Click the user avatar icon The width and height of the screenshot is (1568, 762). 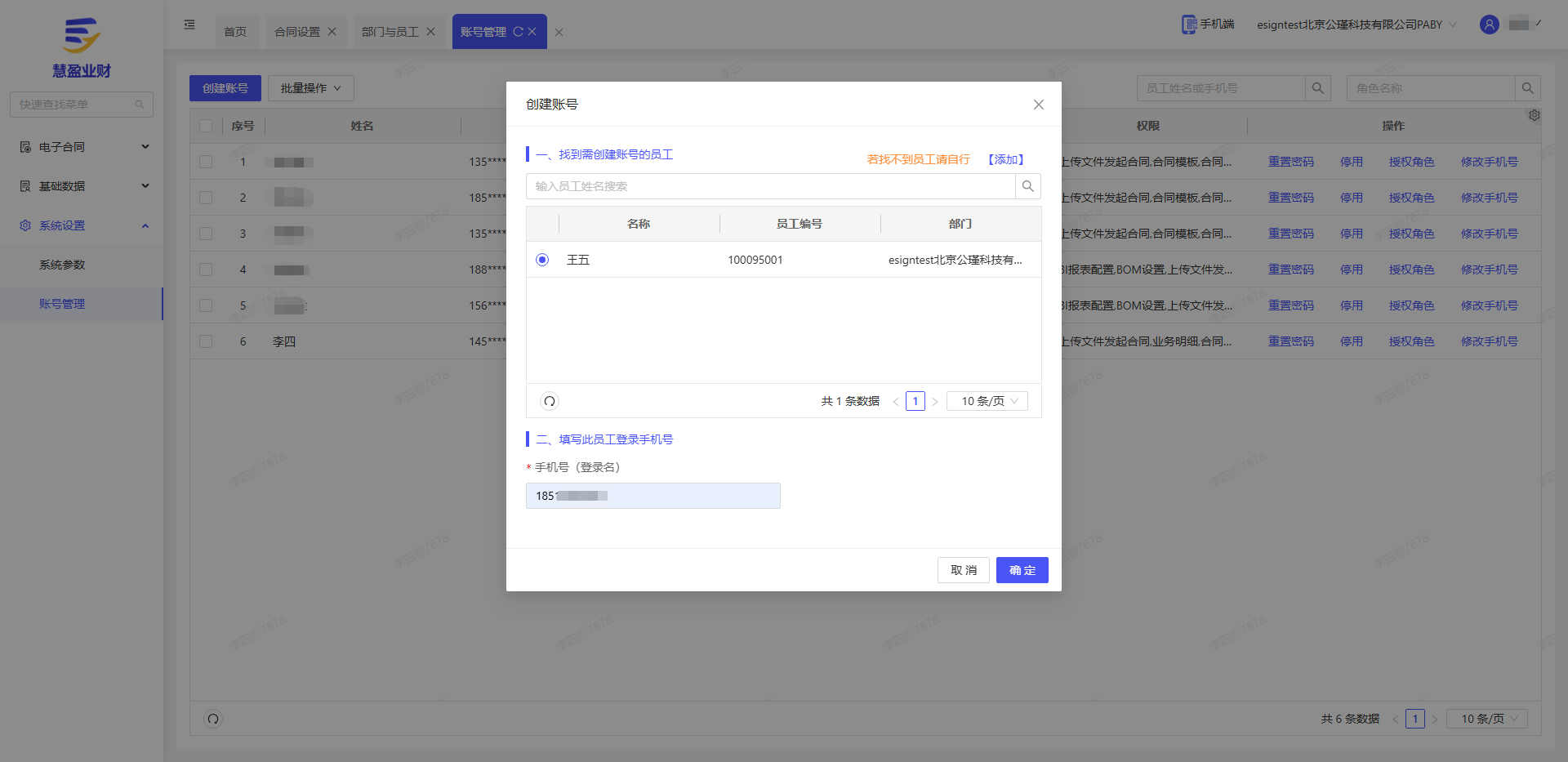[1490, 25]
